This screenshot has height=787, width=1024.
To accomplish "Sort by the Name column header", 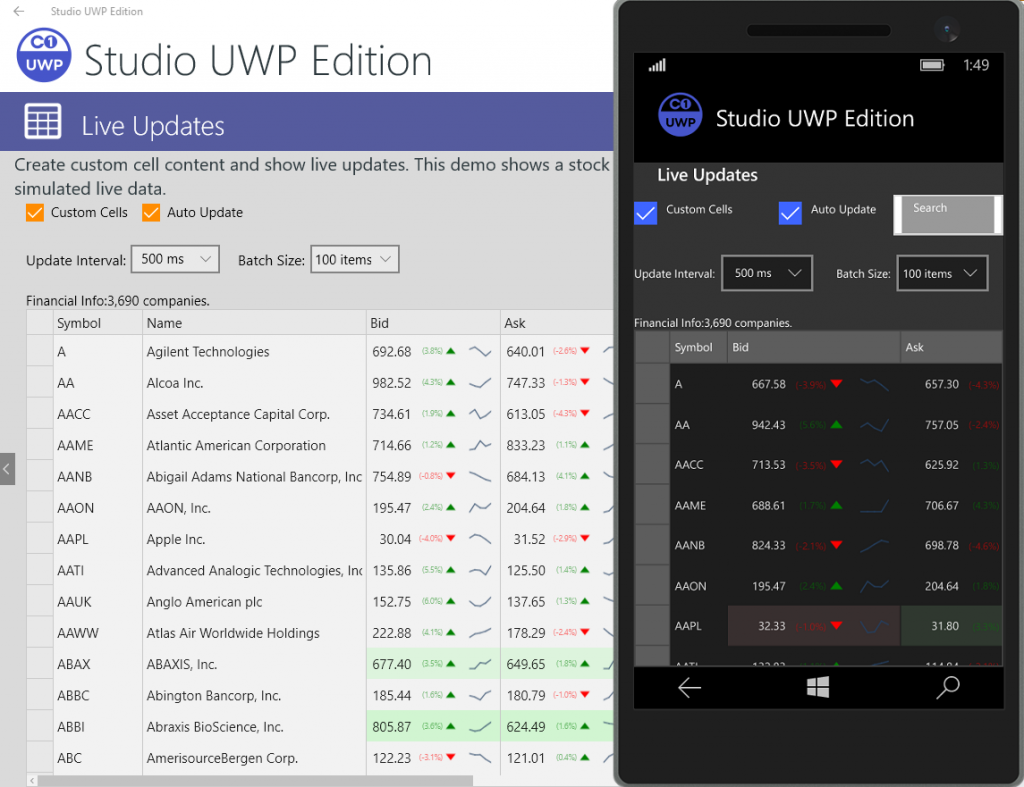I will coord(254,323).
